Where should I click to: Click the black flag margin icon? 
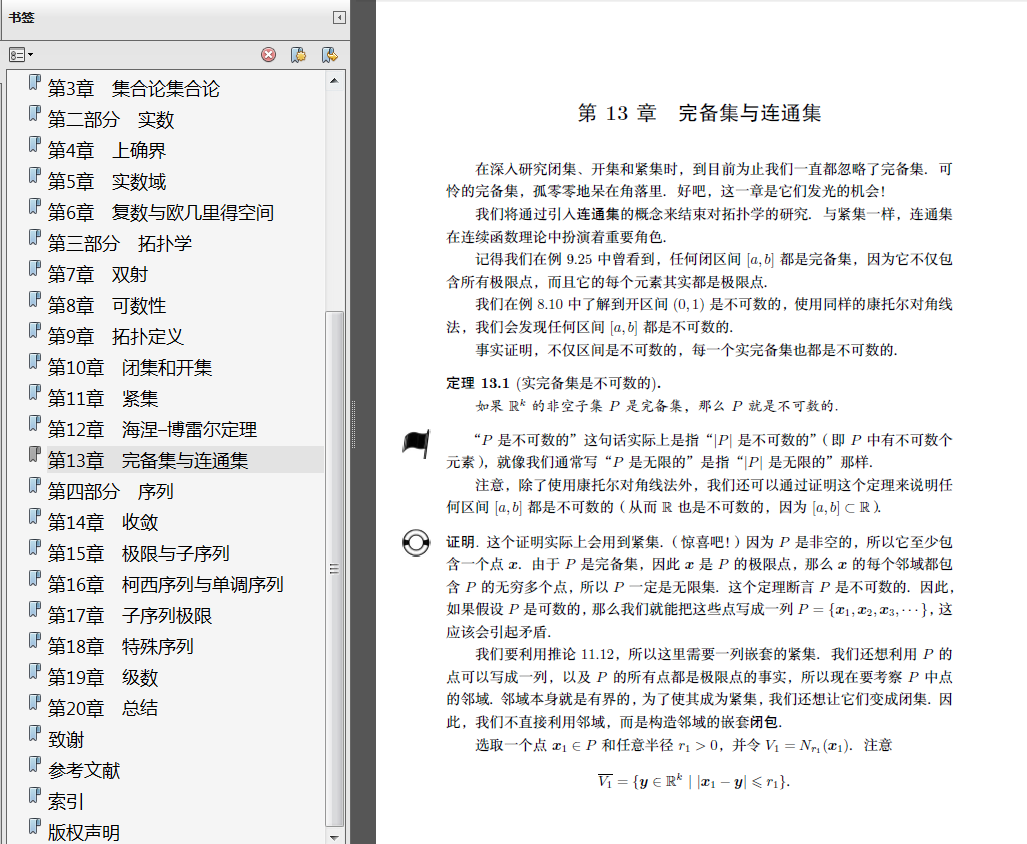pos(416,443)
